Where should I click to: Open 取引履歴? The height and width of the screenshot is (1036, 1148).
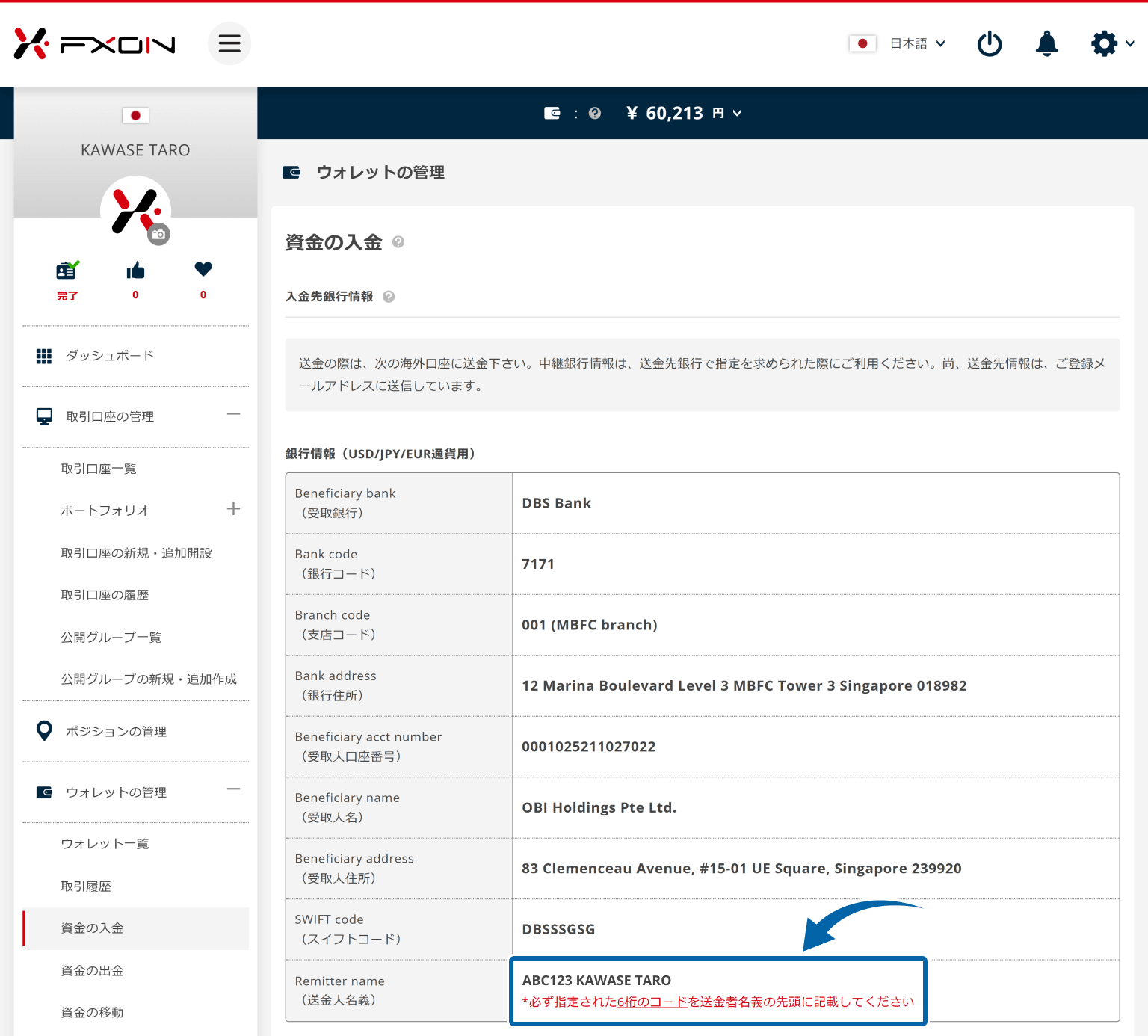(86, 886)
